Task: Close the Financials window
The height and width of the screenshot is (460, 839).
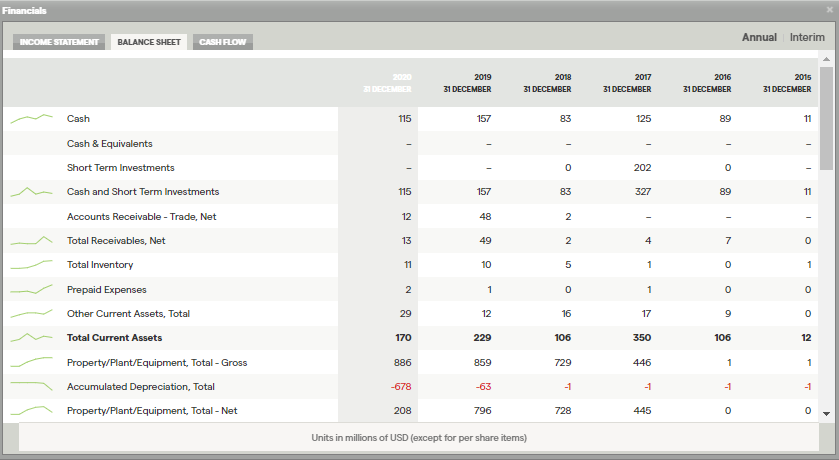Action: point(830,10)
